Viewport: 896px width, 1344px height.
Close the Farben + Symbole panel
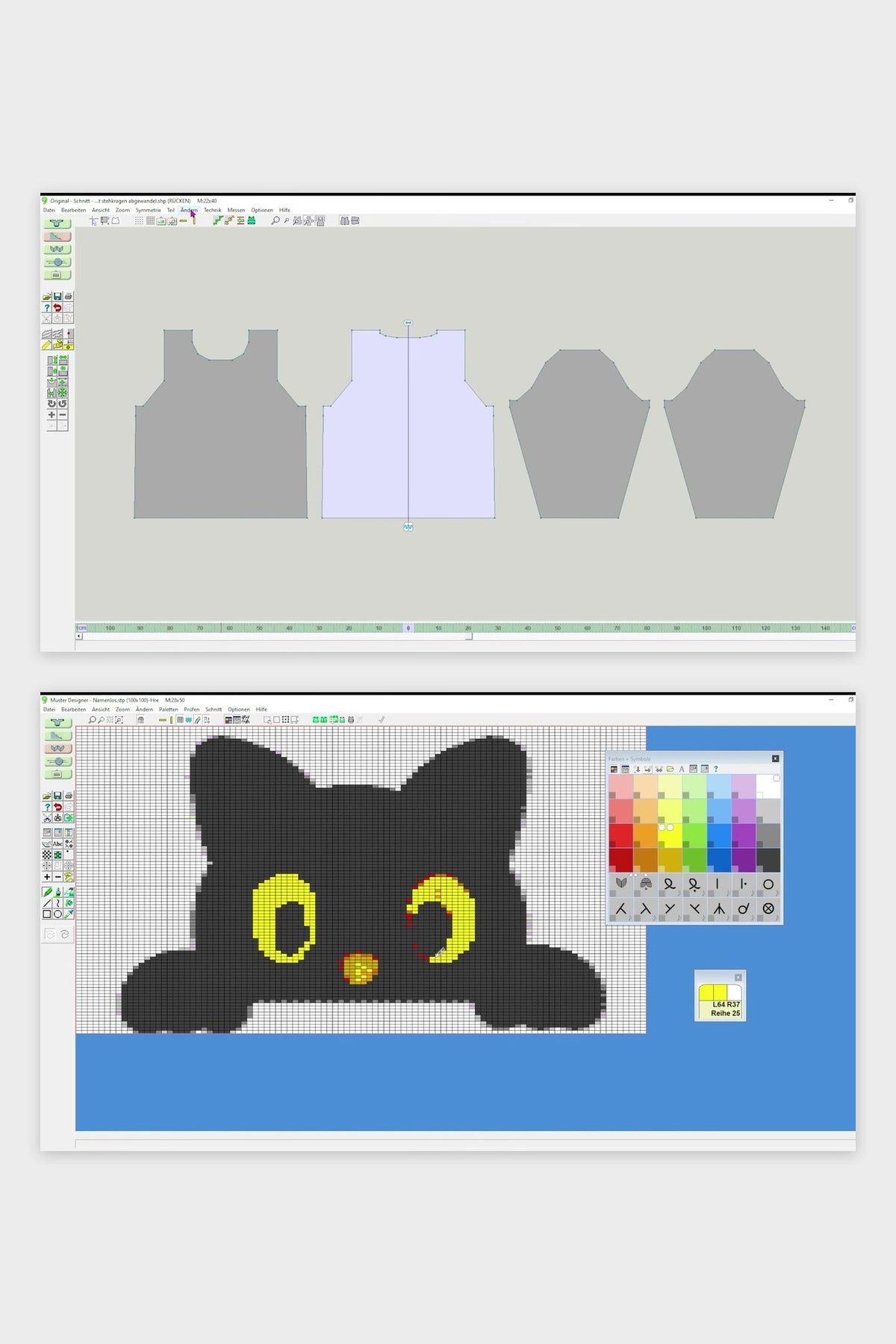(x=775, y=758)
